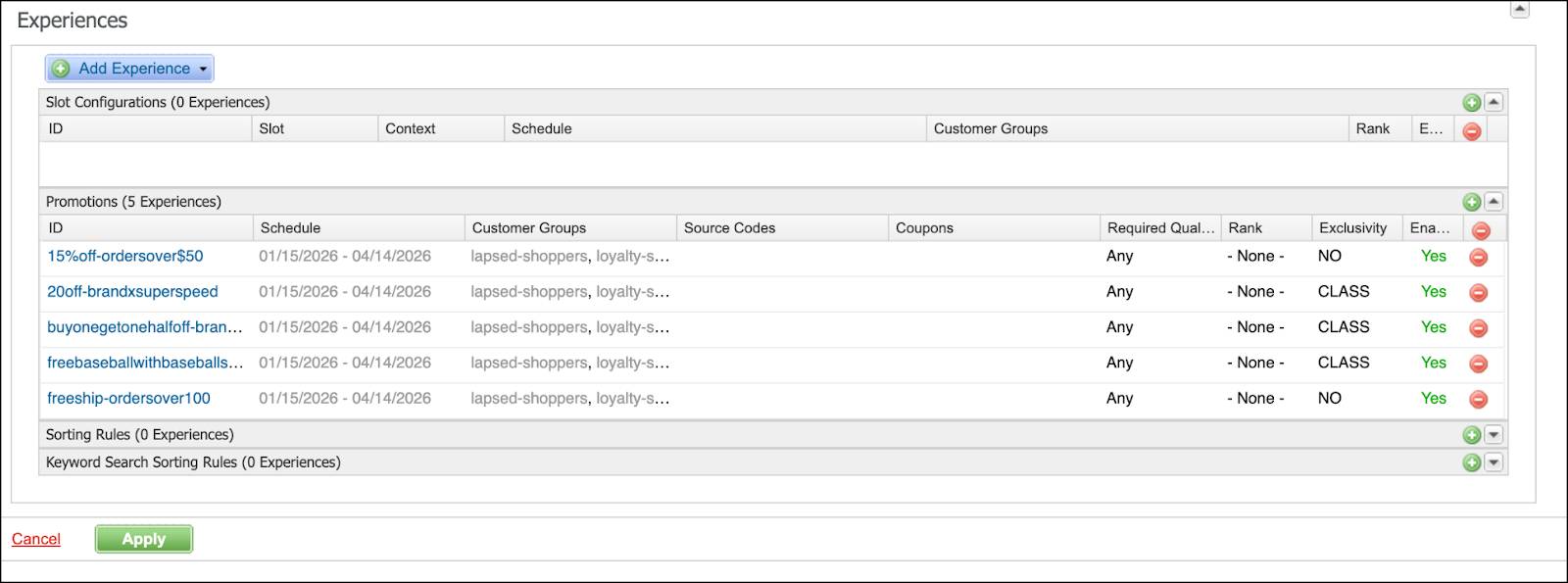Delete the freeship-ordersover100 promotion row
The width and height of the screenshot is (1568, 583).
click(x=1478, y=399)
